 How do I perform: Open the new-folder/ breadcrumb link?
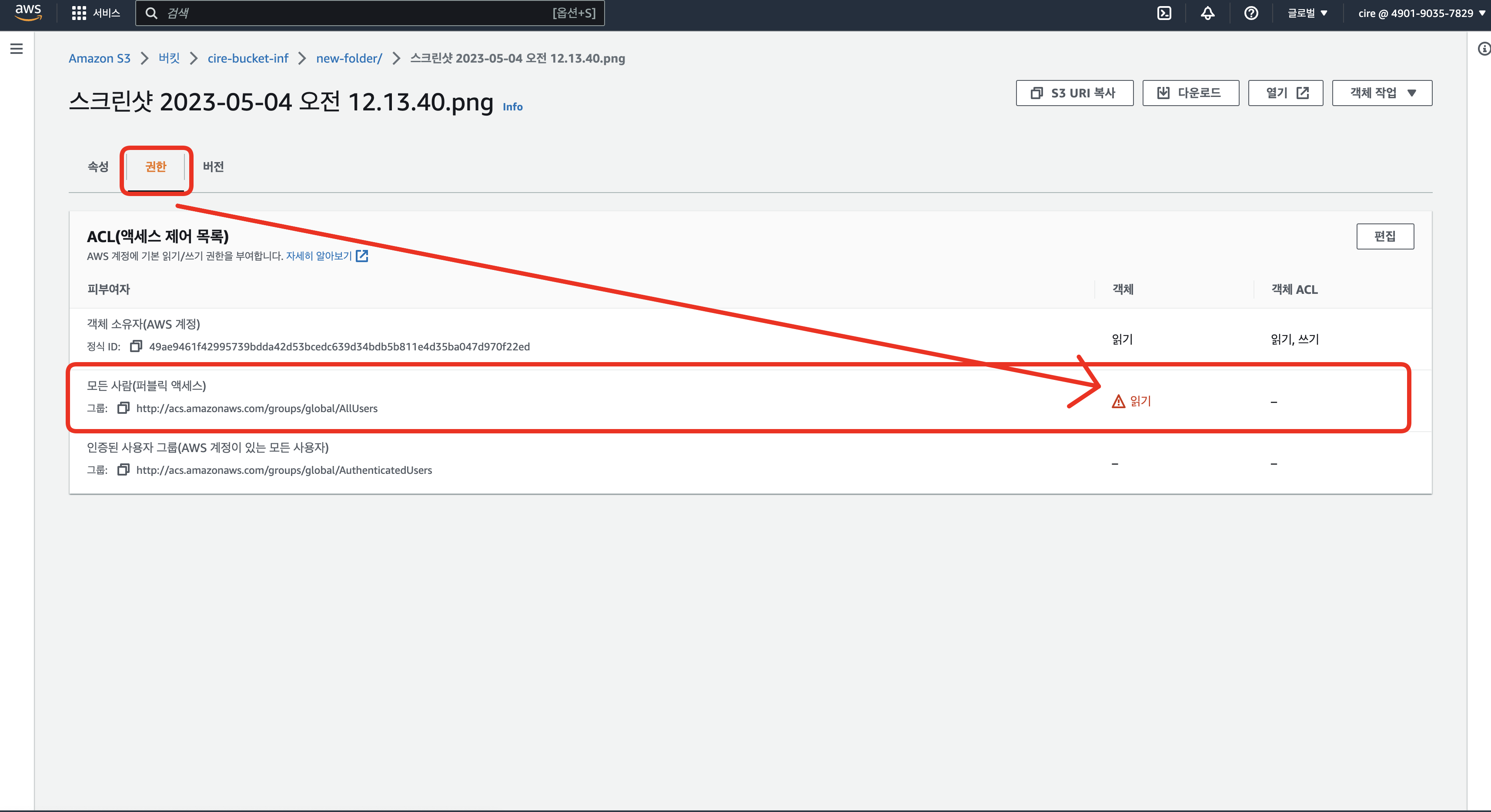point(349,58)
